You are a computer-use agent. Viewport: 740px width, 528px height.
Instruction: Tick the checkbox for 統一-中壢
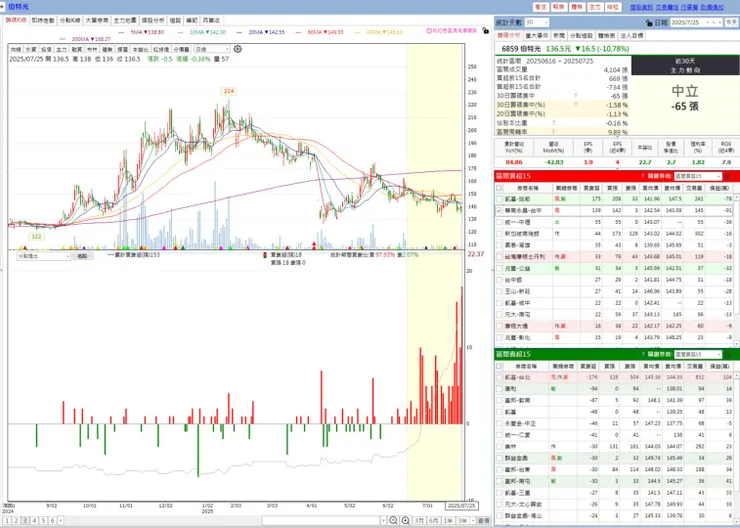tap(499, 222)
